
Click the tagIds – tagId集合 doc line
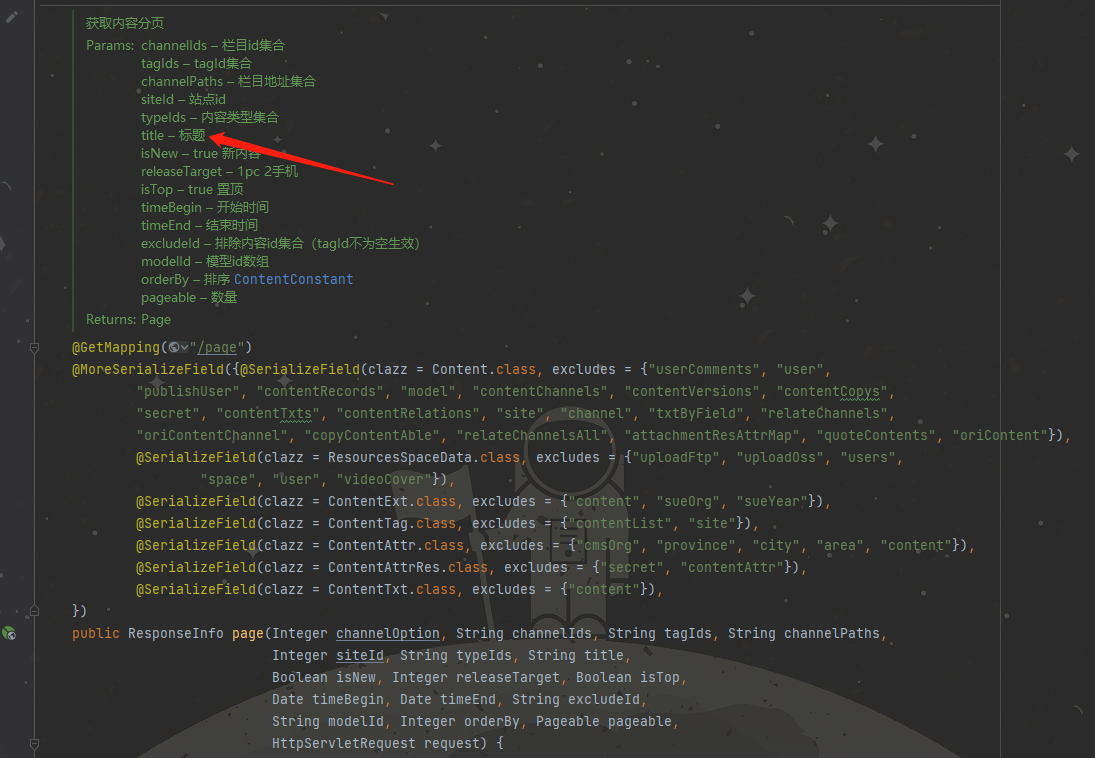[x=196, y=64]
